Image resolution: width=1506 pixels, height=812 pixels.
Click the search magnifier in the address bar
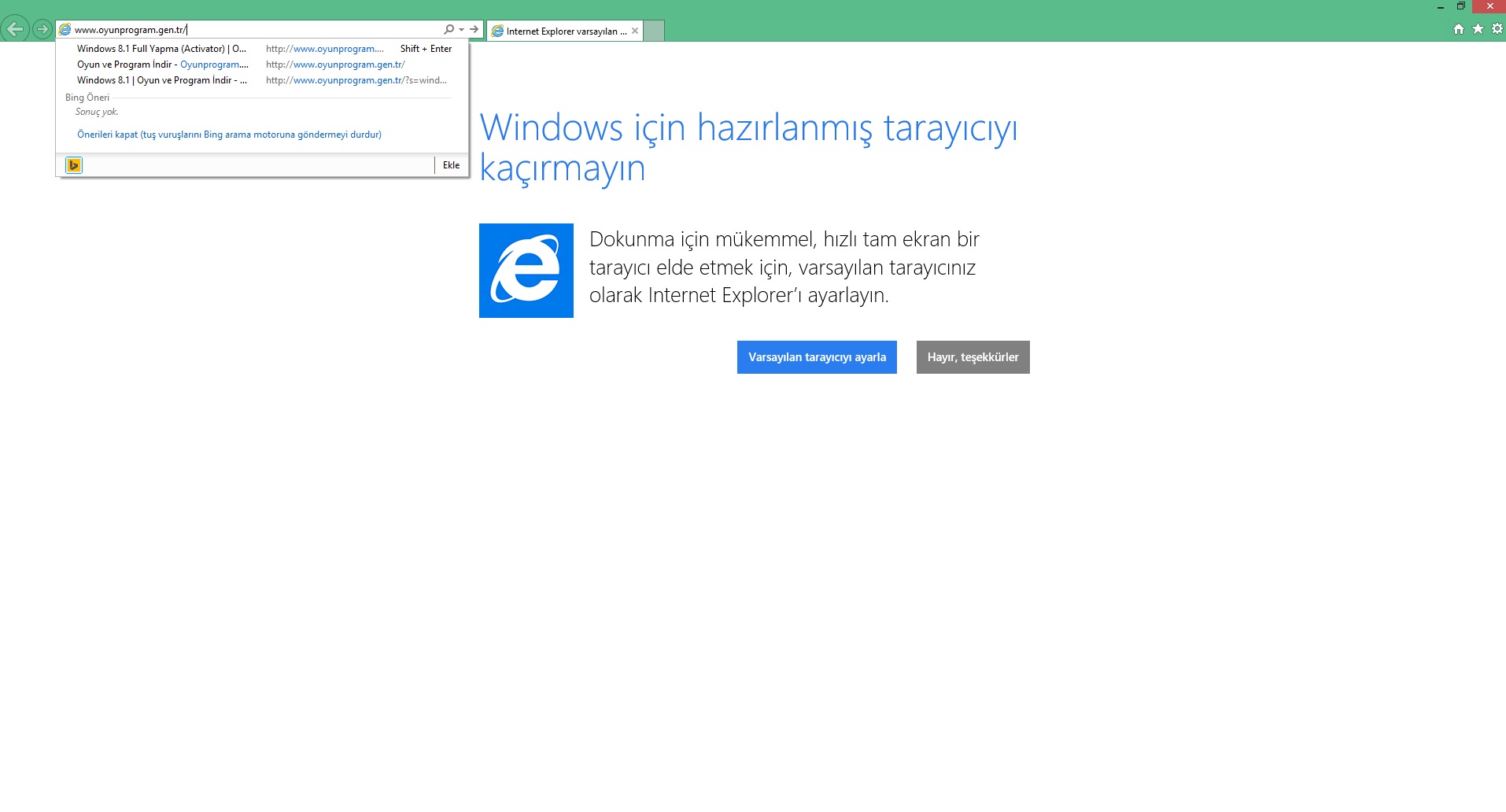point(448,29)
